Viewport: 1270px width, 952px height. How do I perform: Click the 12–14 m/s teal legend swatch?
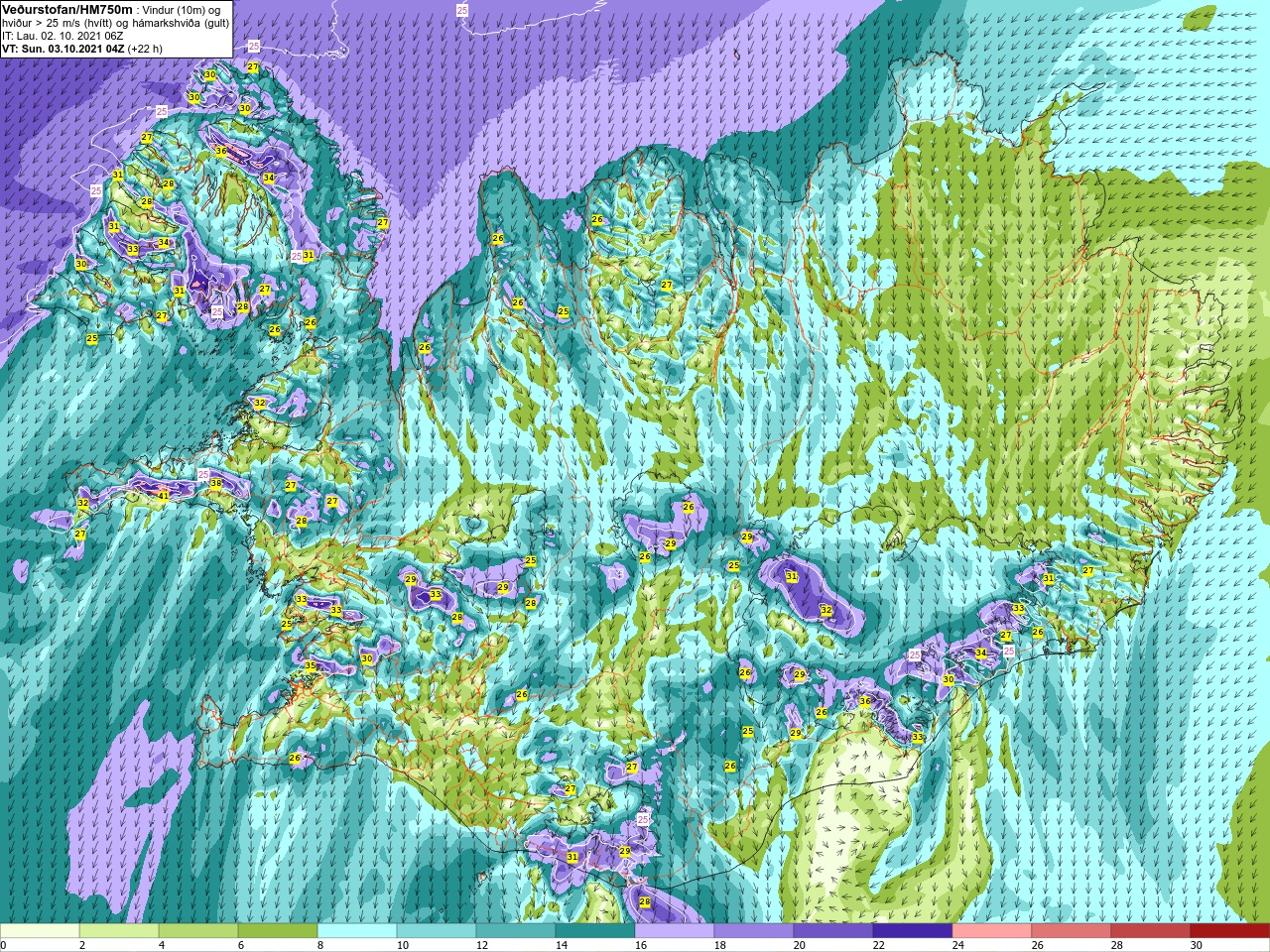click(x=516, y=931)
